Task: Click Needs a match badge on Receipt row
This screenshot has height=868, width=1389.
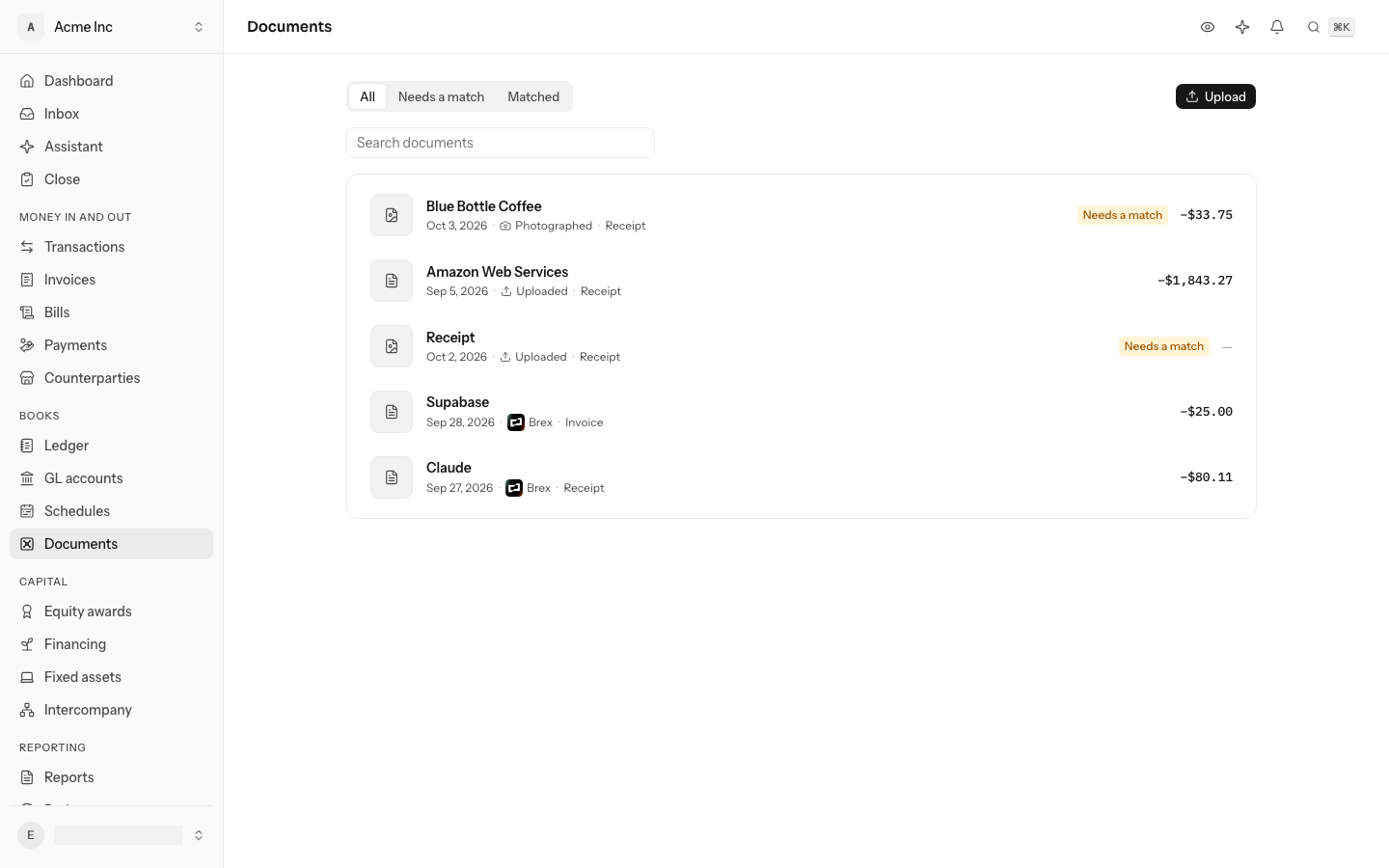Action: point(1164,346)
